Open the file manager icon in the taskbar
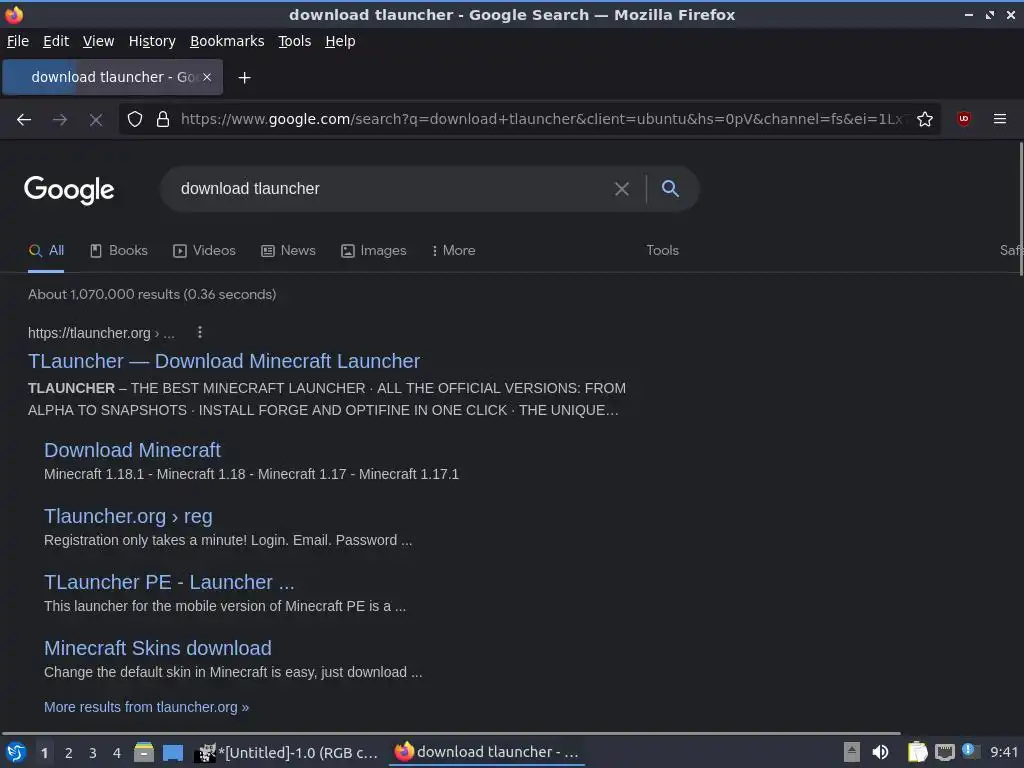This screenshot has height=768, width=1024. tap(144, 752)
